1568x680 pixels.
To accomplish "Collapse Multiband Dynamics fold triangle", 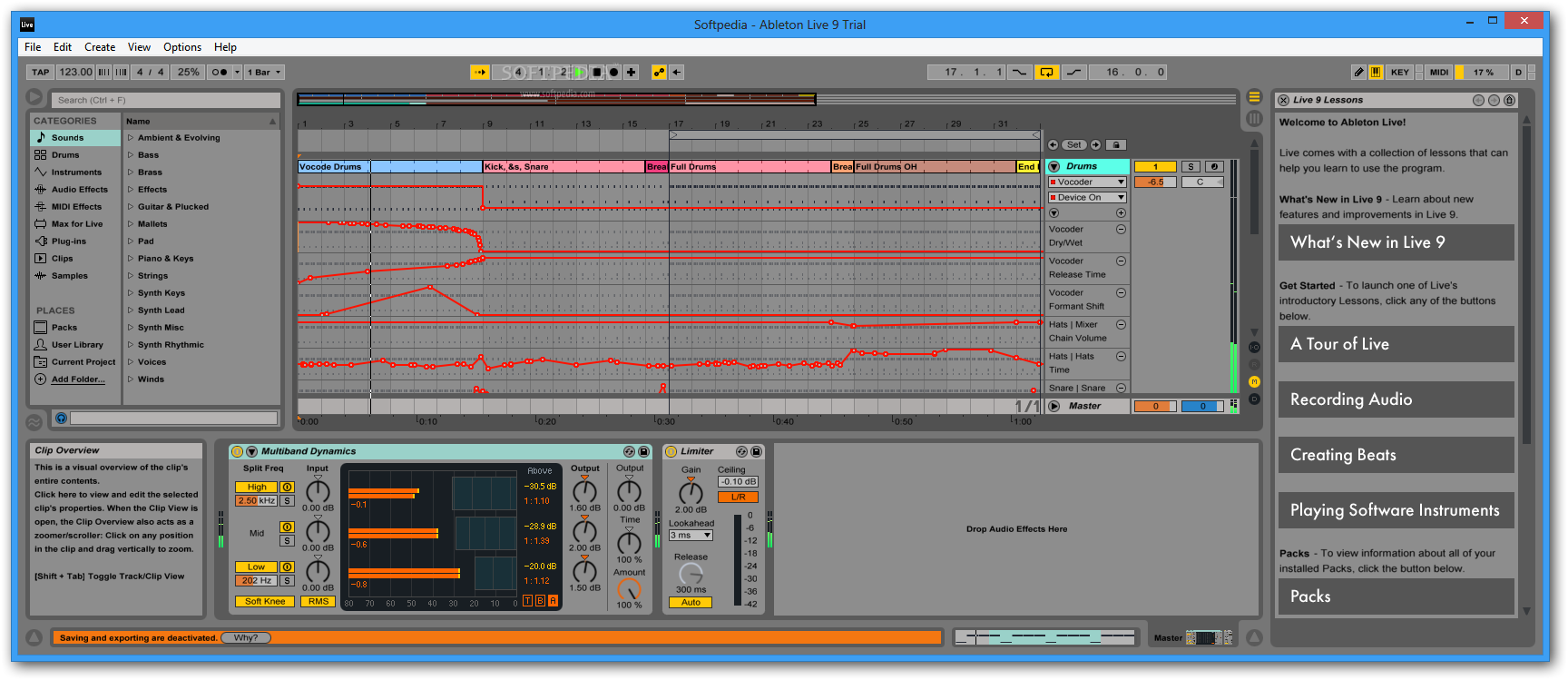I will (252, 451).
